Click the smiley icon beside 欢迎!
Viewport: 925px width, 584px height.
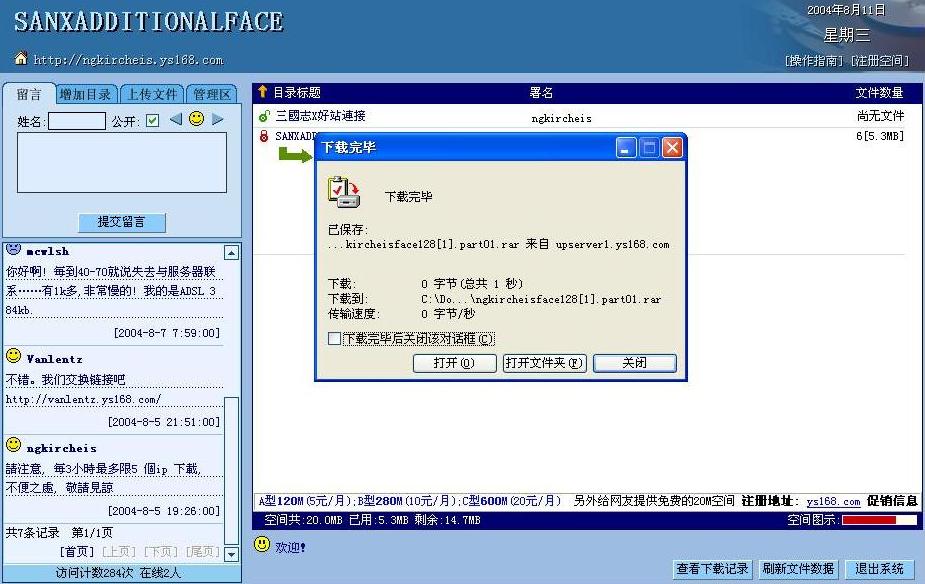262,544
